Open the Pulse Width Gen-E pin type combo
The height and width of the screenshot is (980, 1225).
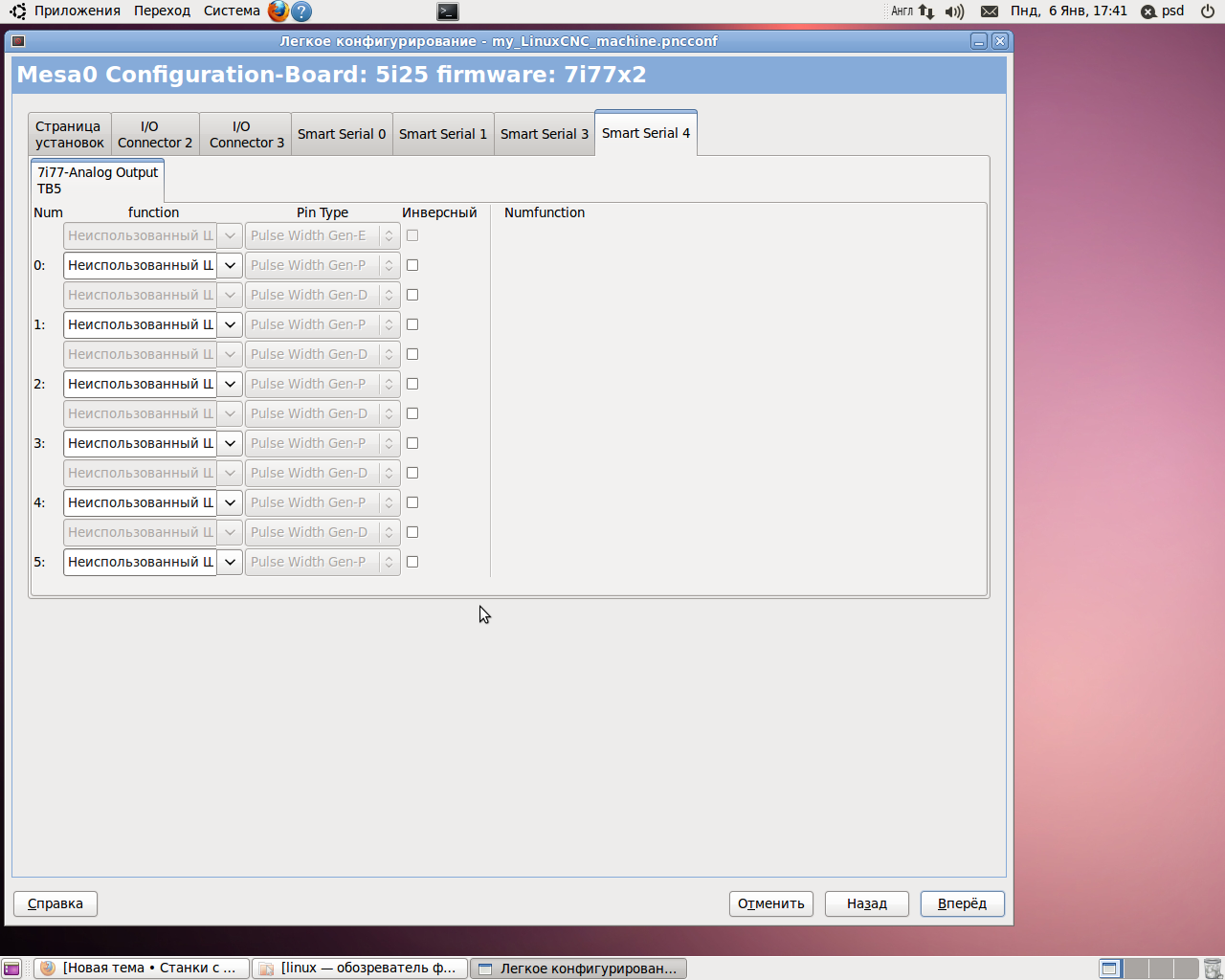323,235
